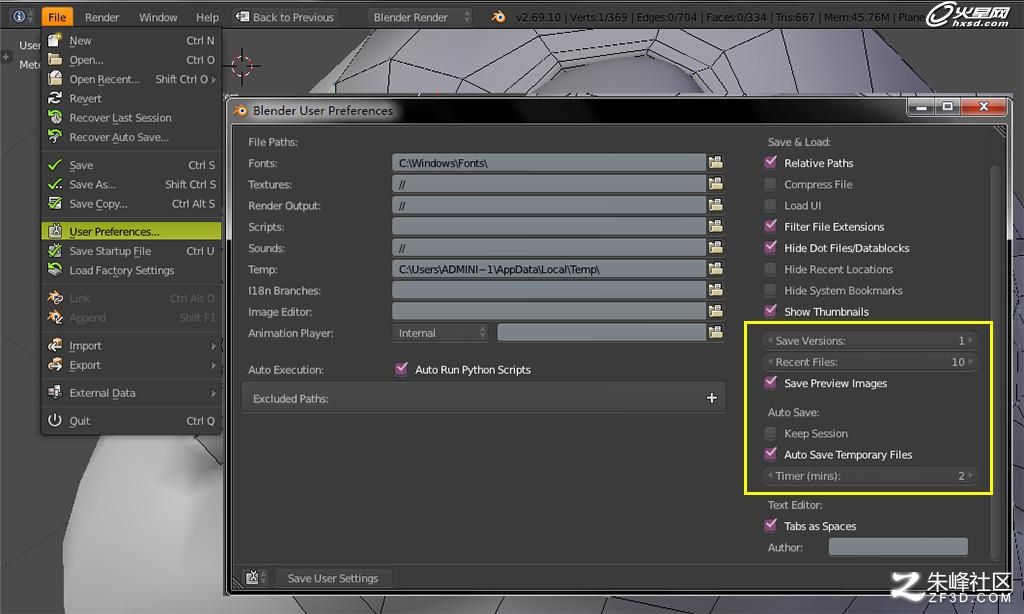
Task: Select User Preferences menu entry
Action: point(131,231)
